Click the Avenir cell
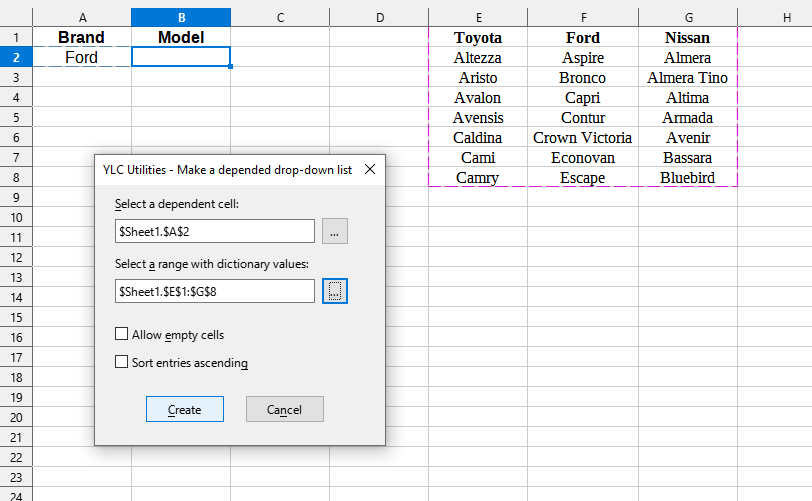The width and height of the screenshot is (812, 501). click(688, 137)
